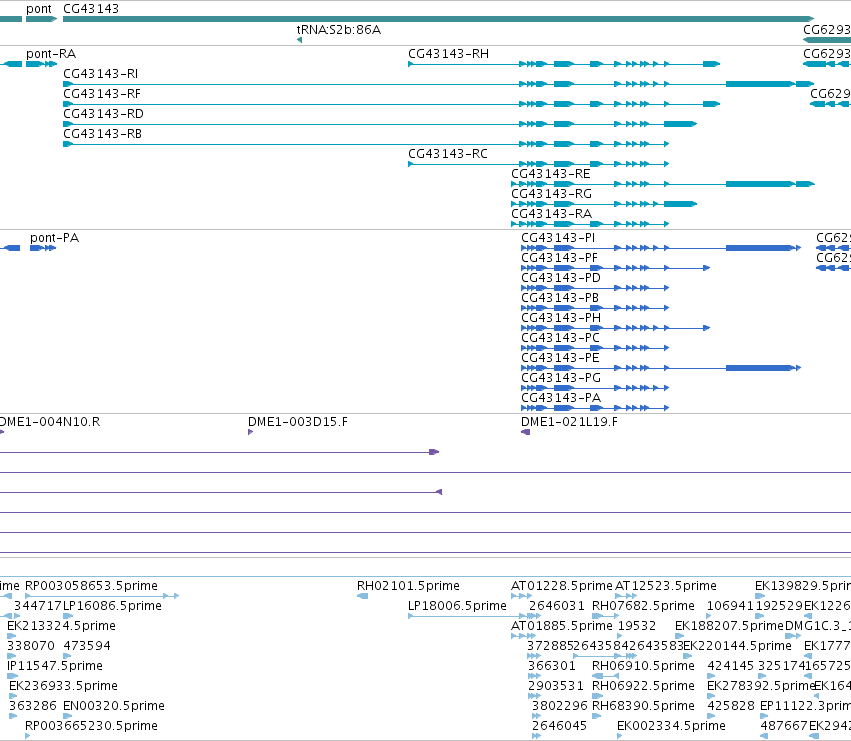This screenshot has height=741, width=851.
Task: Click the RH68390.5prime EST label
Action: coord(643,706)
